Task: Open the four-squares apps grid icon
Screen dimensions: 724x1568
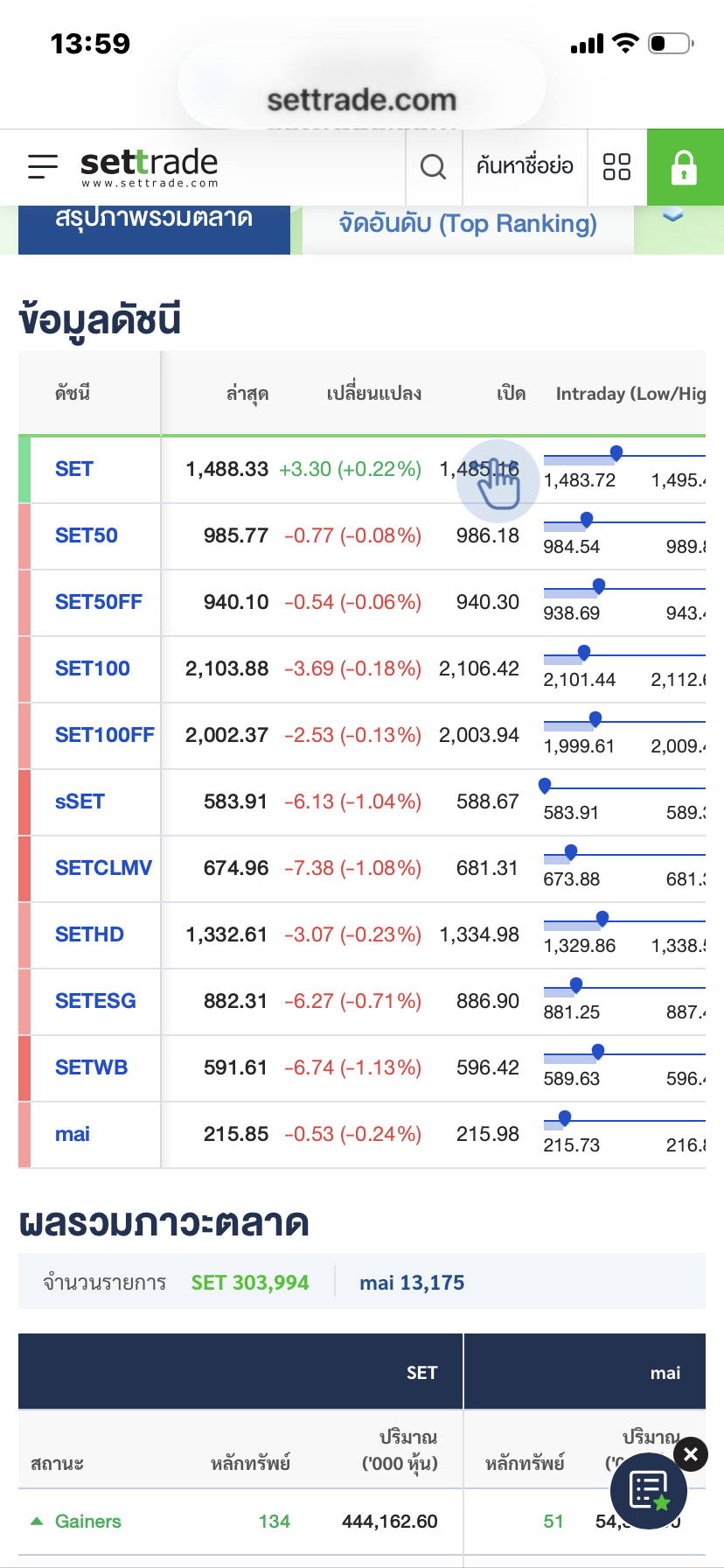Action: point(616,166)
